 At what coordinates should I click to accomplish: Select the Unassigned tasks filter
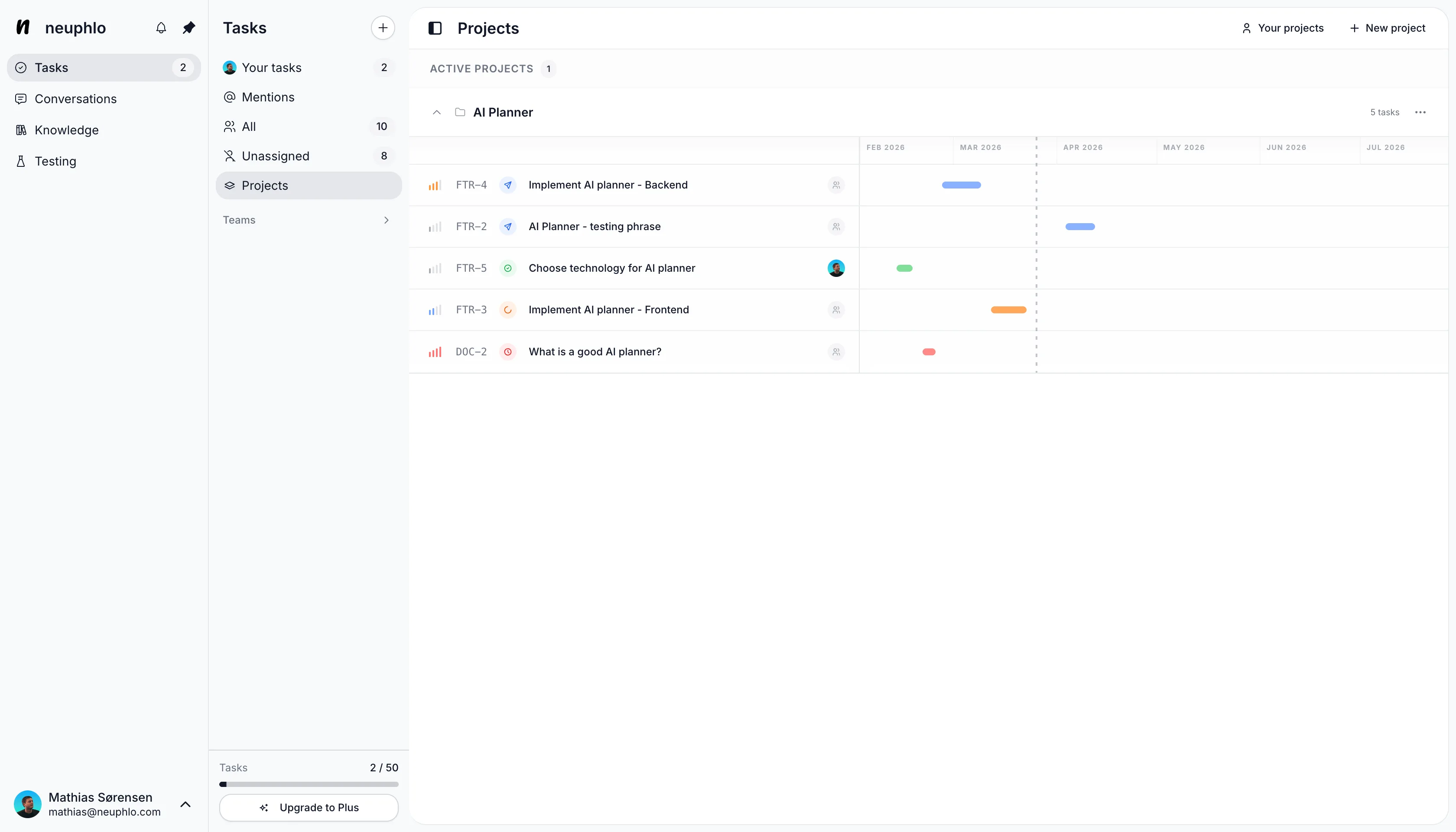coord(276,156)
